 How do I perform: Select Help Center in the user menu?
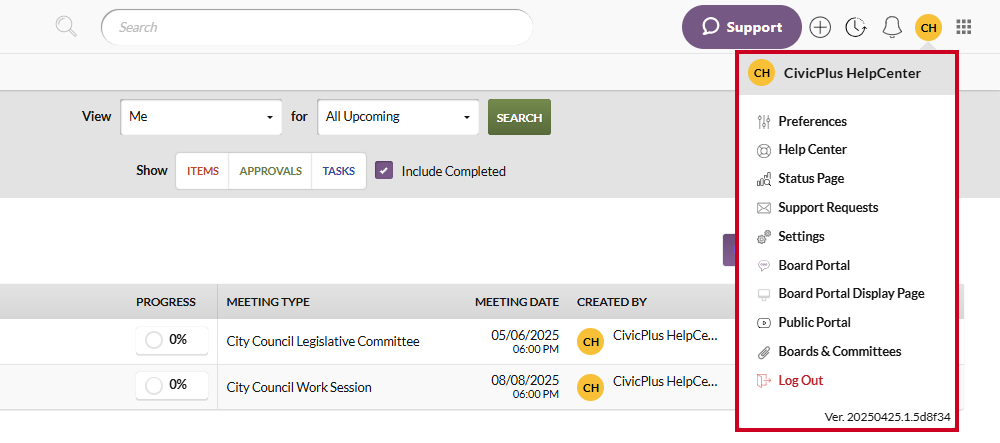coord(812,150)
